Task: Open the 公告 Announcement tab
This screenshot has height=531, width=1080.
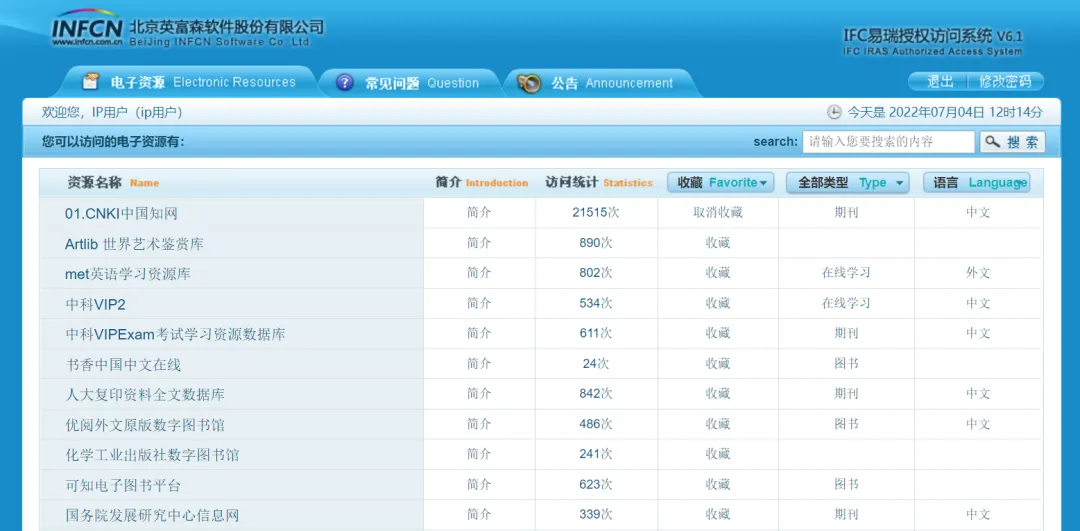Action: coord(599,83)
